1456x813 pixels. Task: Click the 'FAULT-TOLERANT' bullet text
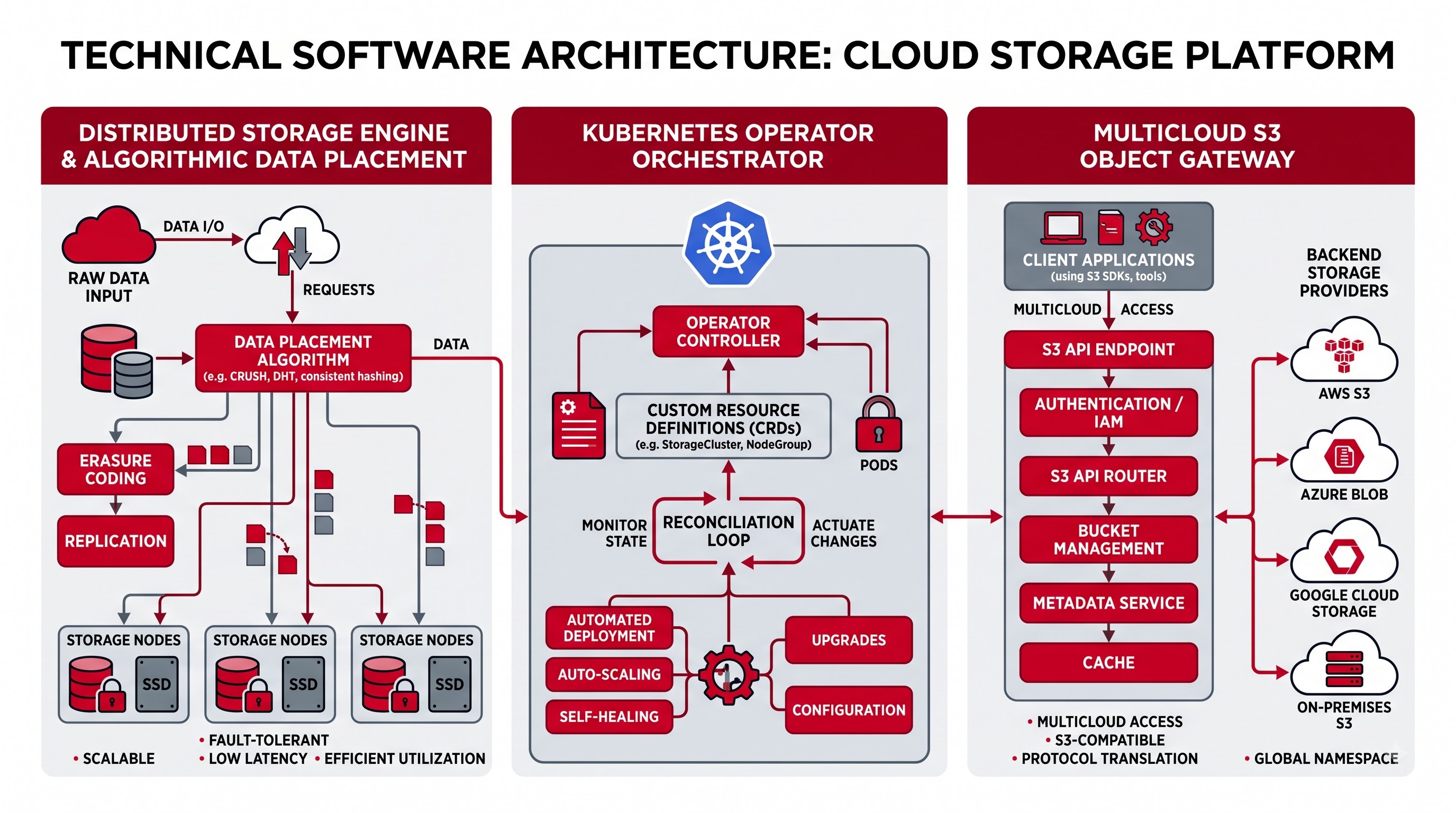268,740
